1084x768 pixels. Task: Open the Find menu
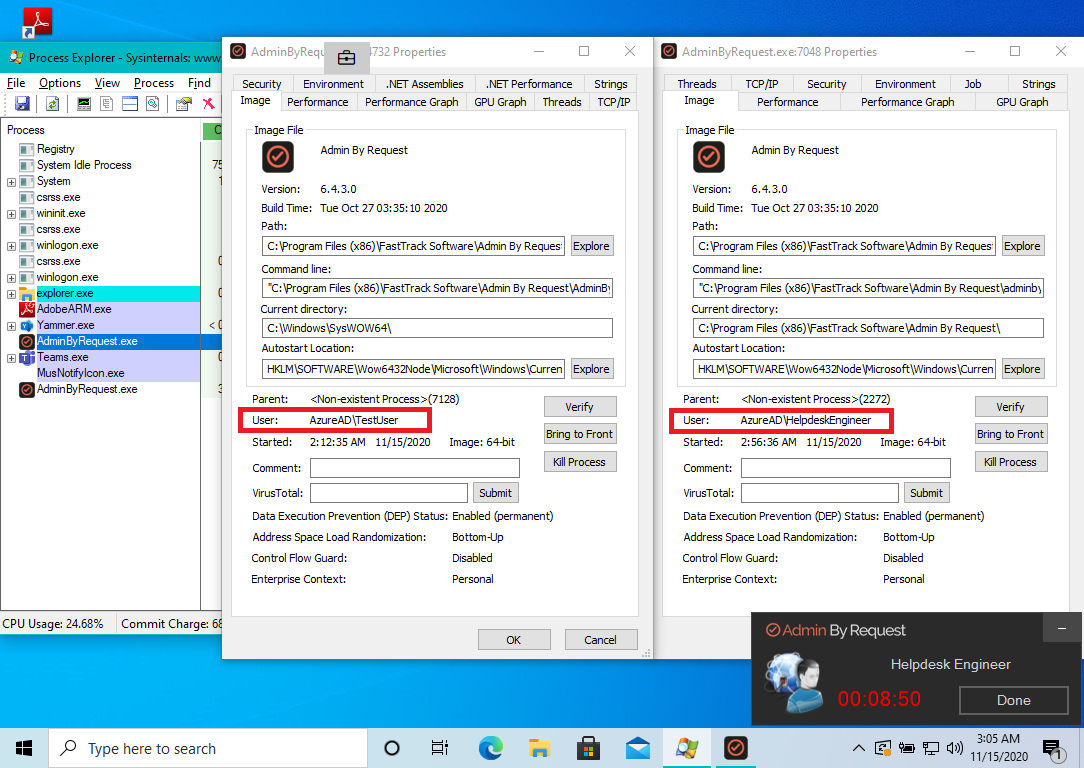tap(199, 83)
